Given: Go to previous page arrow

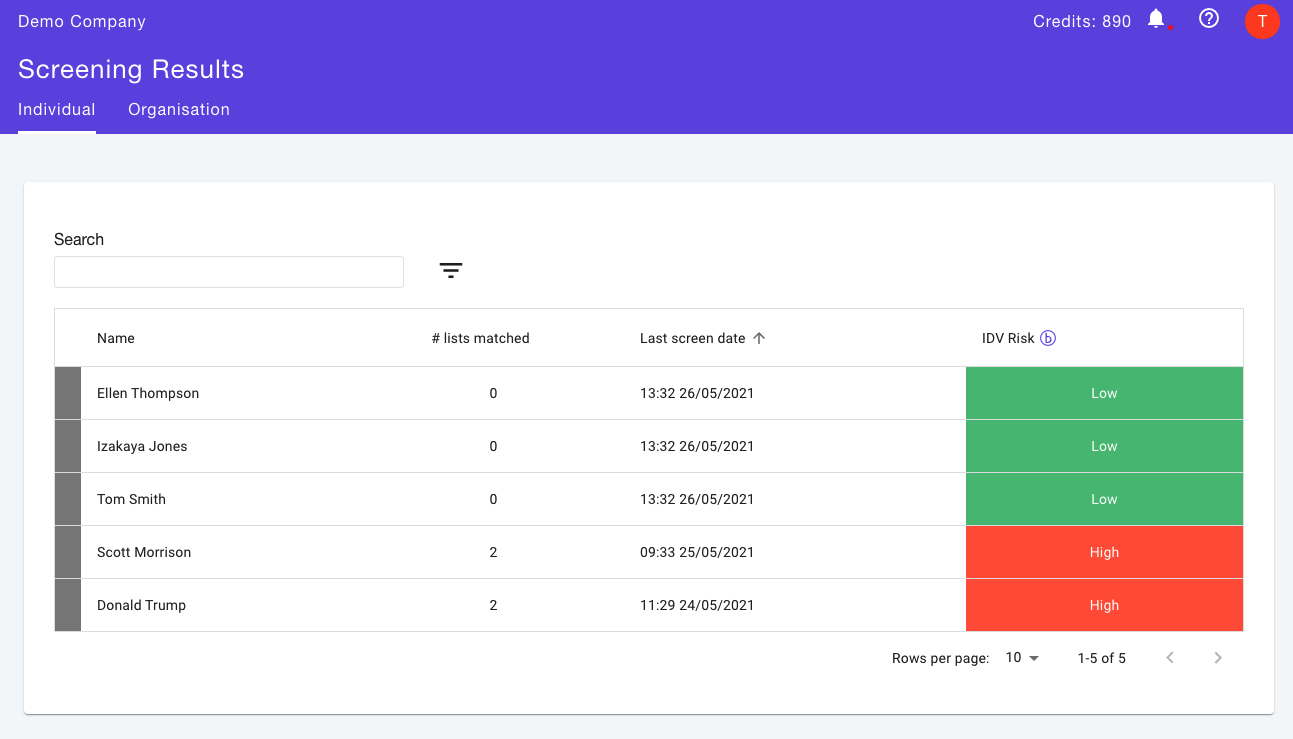Looking at the screenshot, I should (x=1170, y=658).
